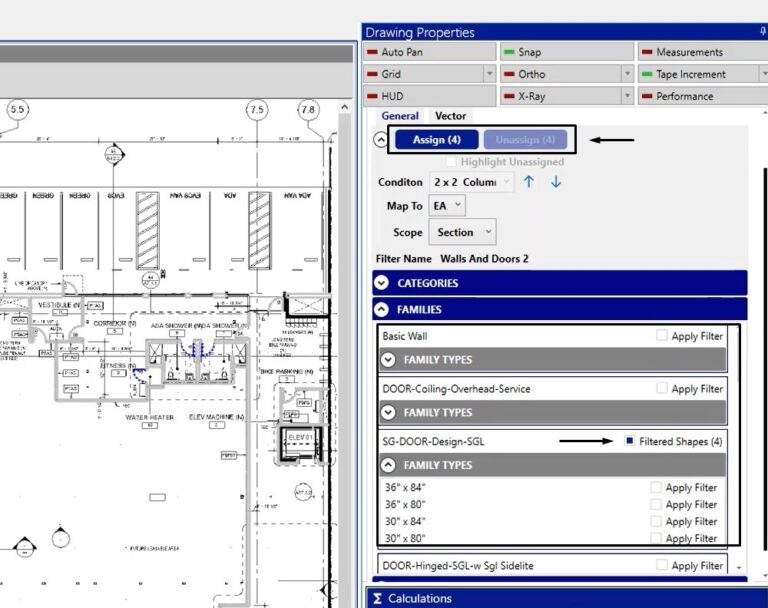
Task: Check Apply Filter for DOOR-Coiling-Overhead-Service
Action: (662, 388)
